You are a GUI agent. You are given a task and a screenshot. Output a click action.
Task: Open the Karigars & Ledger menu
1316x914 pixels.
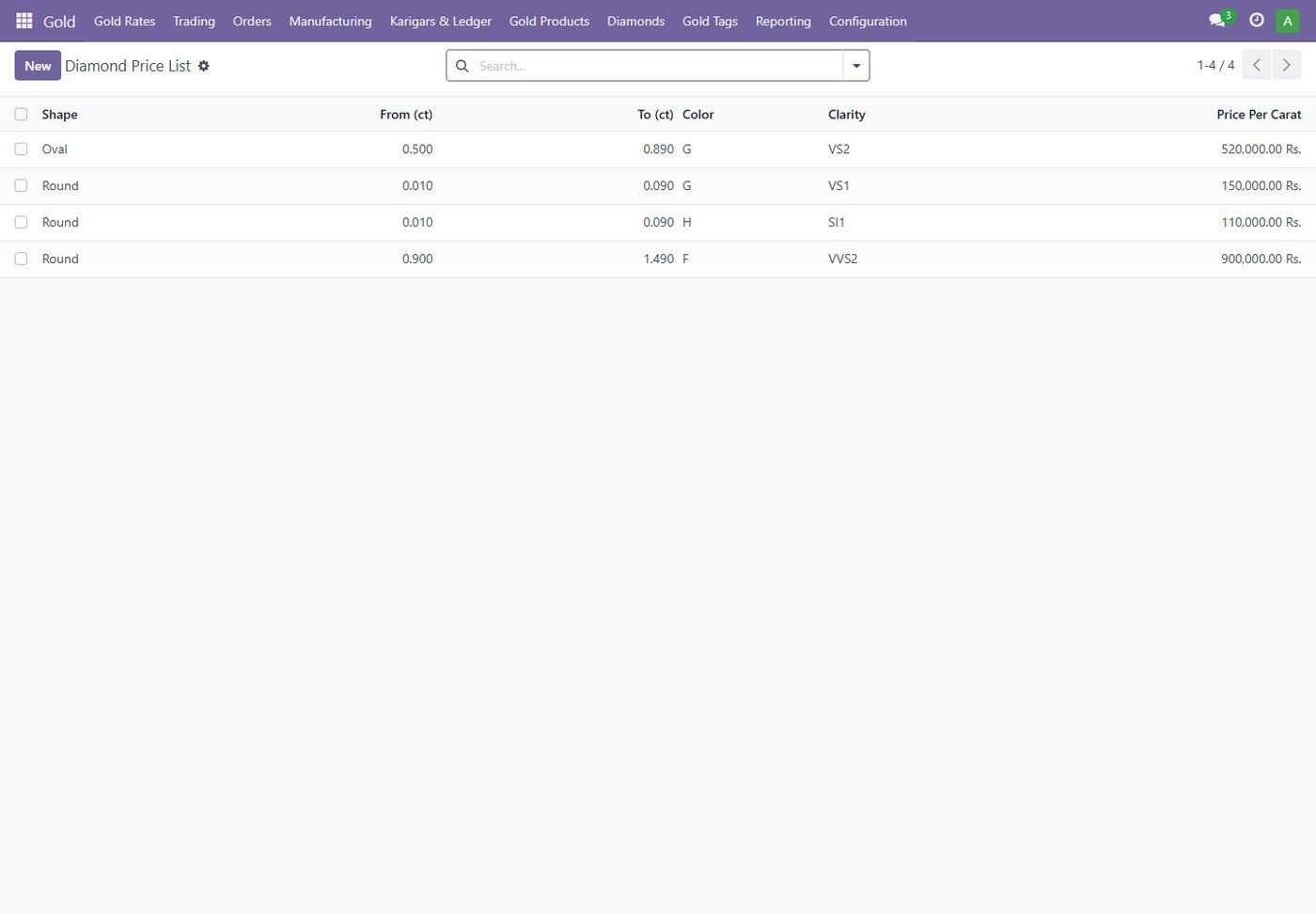coord(441,21)
